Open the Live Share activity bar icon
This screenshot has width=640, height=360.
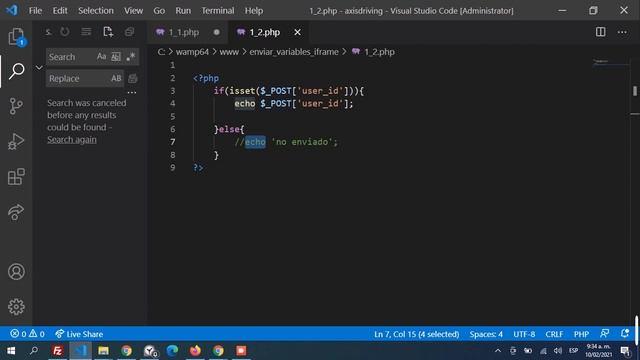point(16,212)
